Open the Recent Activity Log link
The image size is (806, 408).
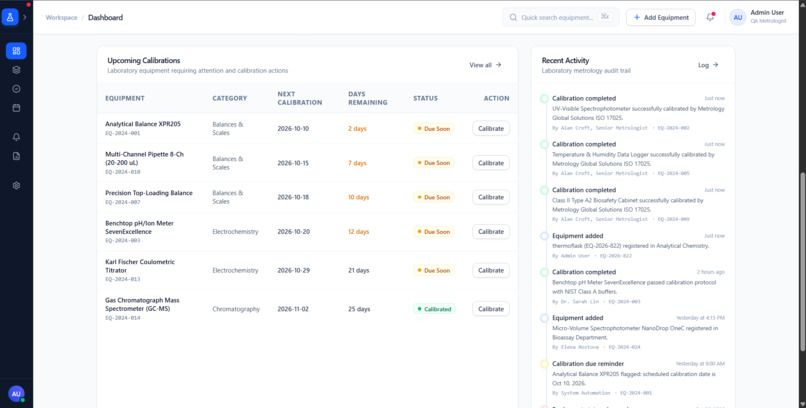(708, 65)
